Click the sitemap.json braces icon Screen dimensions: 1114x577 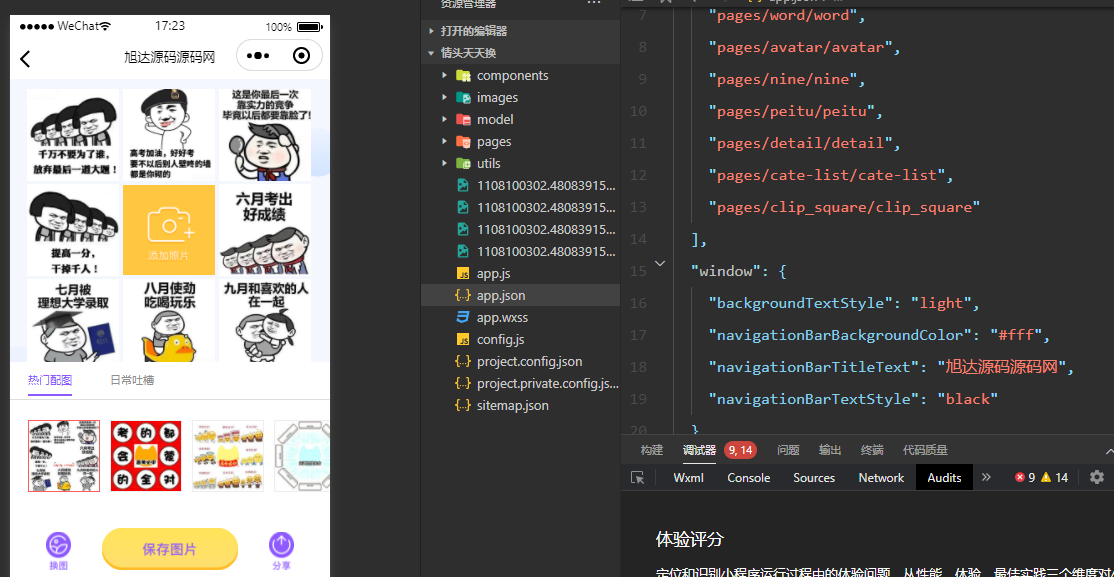click(x=463, y=406)
